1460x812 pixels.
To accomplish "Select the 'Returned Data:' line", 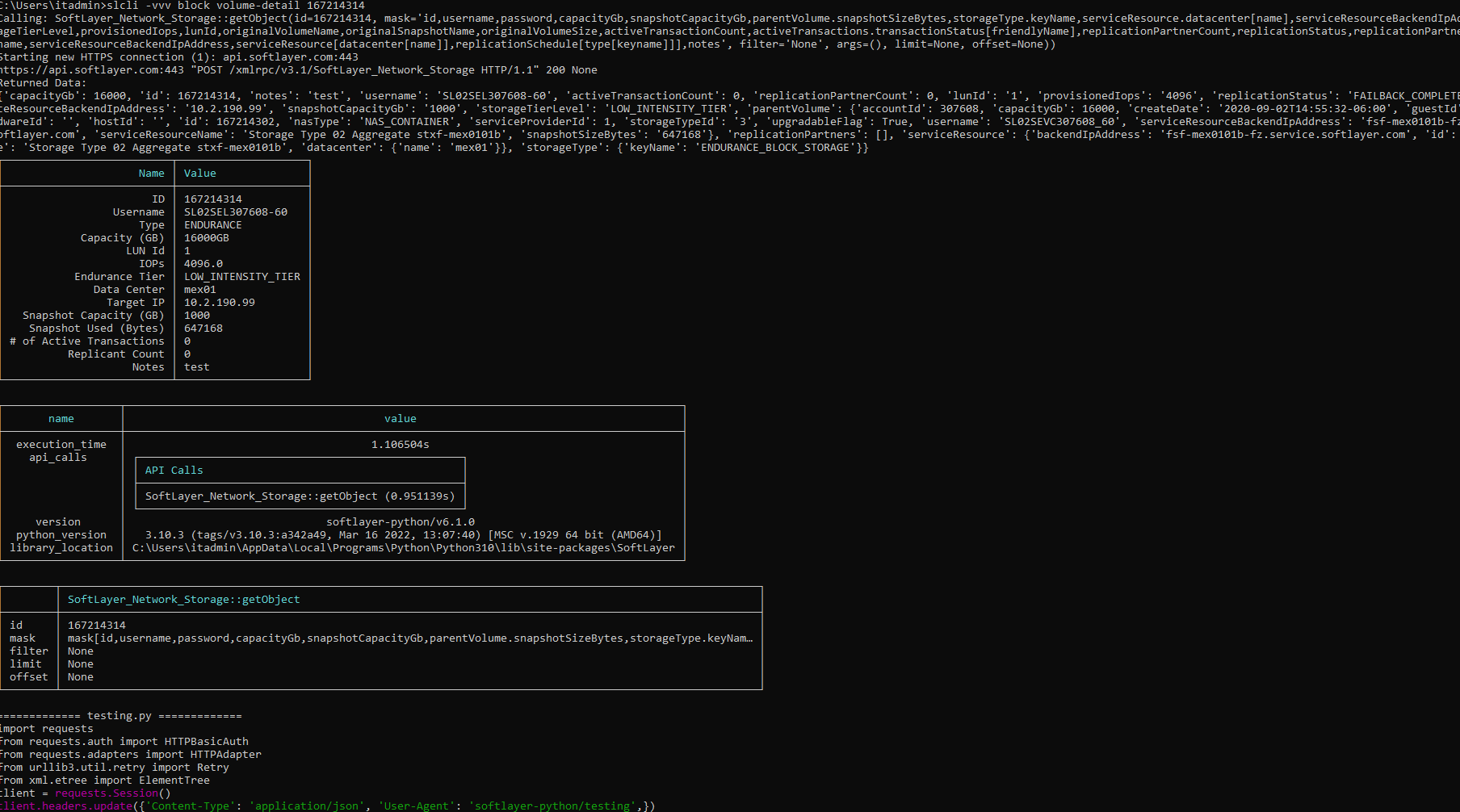I will [x=44, y=83].
